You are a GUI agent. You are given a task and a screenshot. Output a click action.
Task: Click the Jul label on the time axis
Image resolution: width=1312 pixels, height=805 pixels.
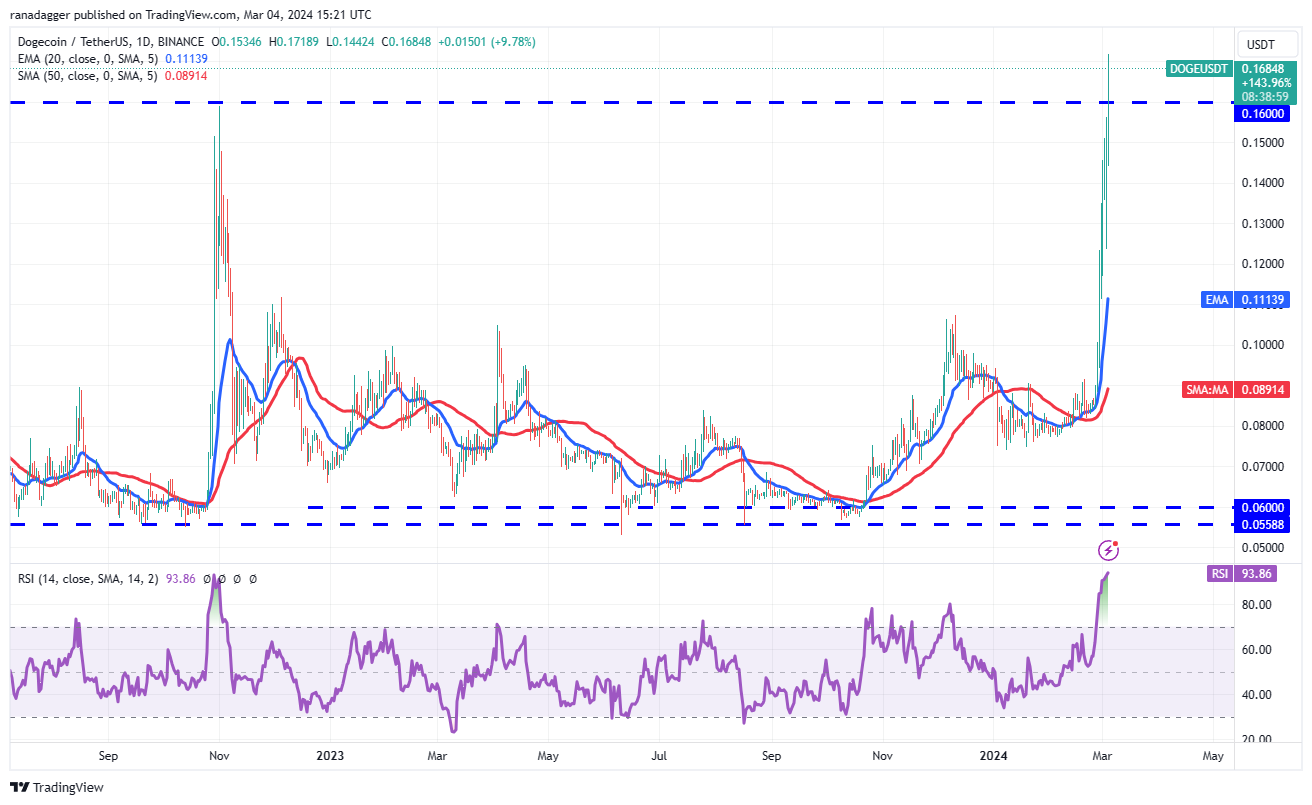[659, 757]
